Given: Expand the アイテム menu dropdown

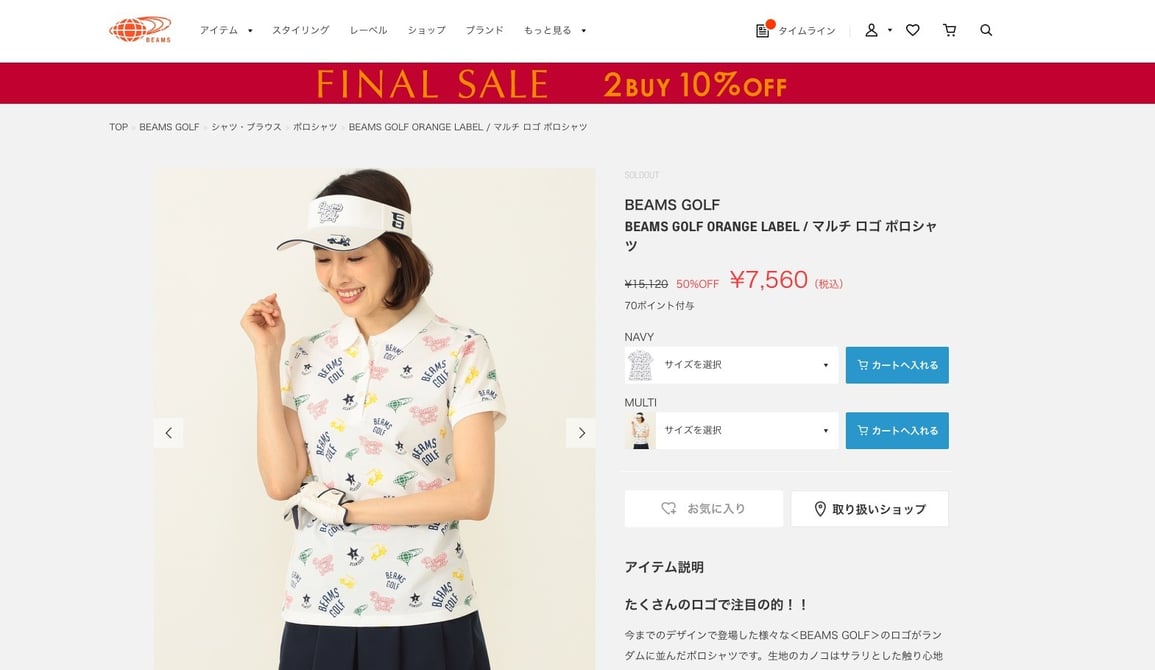Looking at the screenshot, I should pyautogui.click(x=226, y=30).
